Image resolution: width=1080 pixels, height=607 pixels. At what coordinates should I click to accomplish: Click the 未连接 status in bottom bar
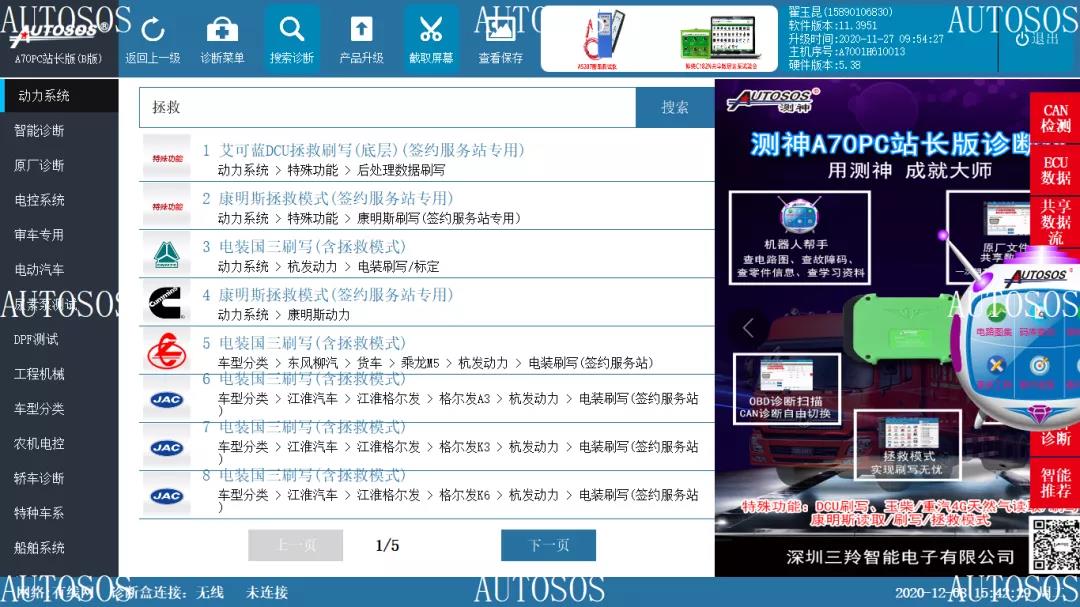pos(267,593)
